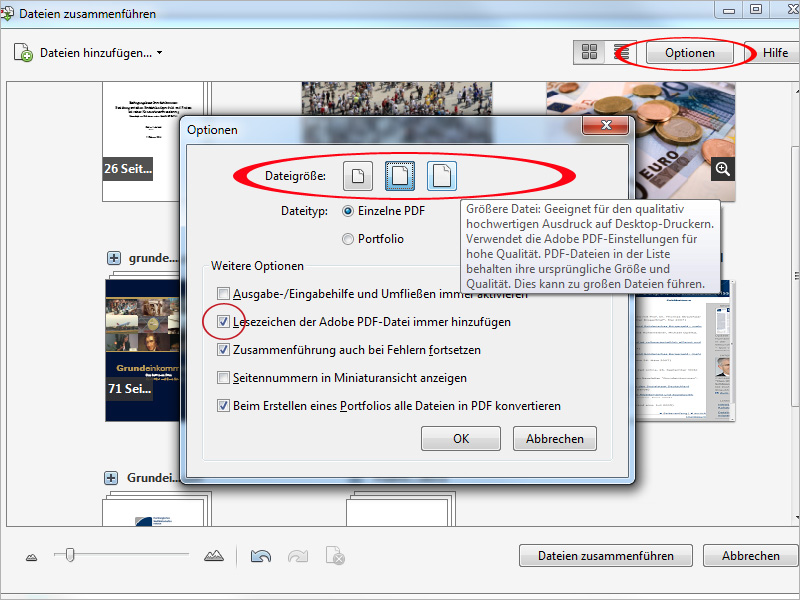800x600 pixels.
Task: Select the 71 Seiten Grundeinkommen thumbnail
Action: point(143,350)
